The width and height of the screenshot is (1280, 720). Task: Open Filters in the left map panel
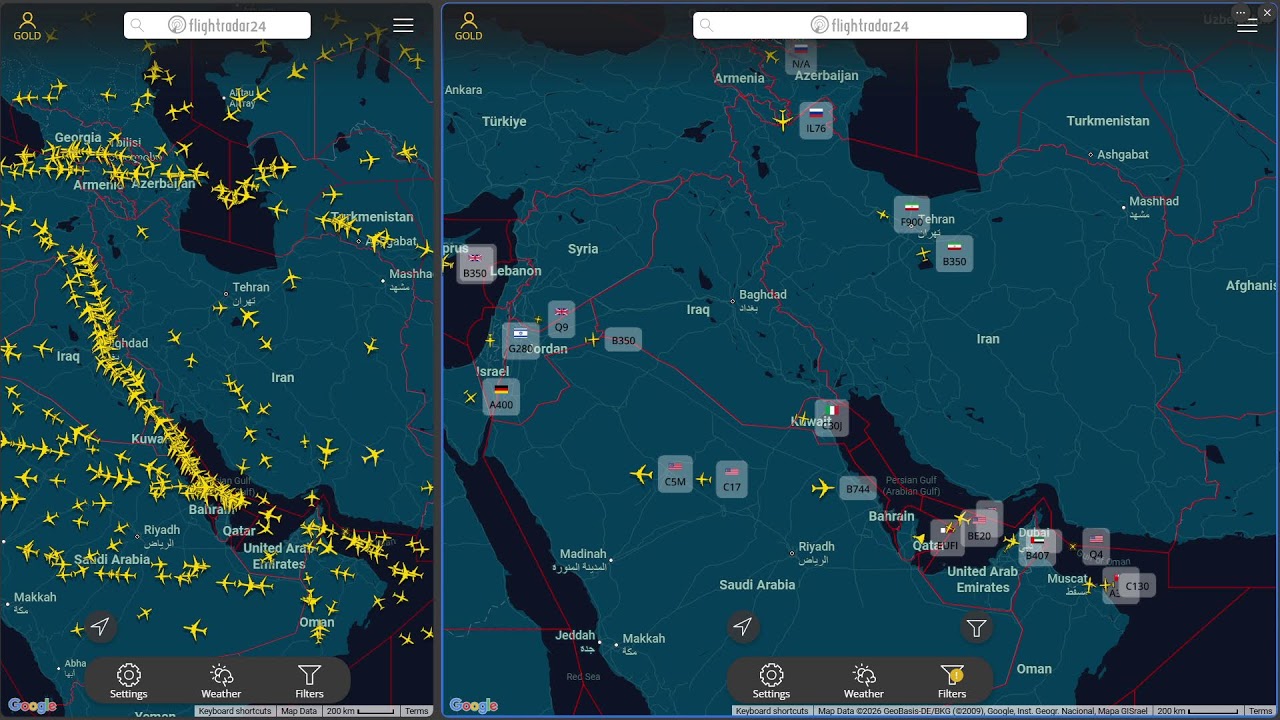(x=310, y=680)
